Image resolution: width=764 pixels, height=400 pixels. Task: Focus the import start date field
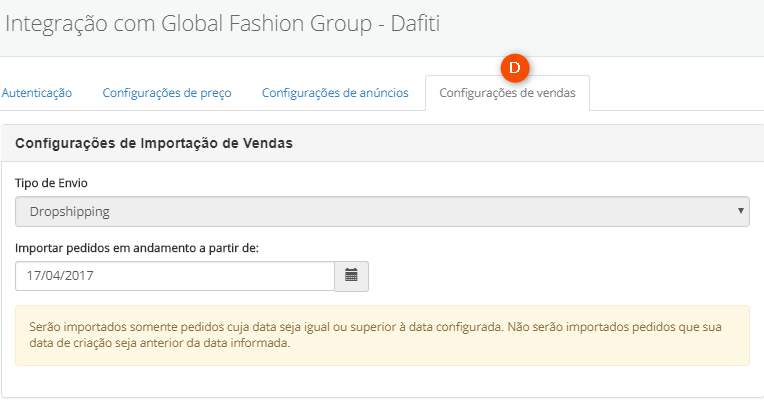[x=175, y=276]
